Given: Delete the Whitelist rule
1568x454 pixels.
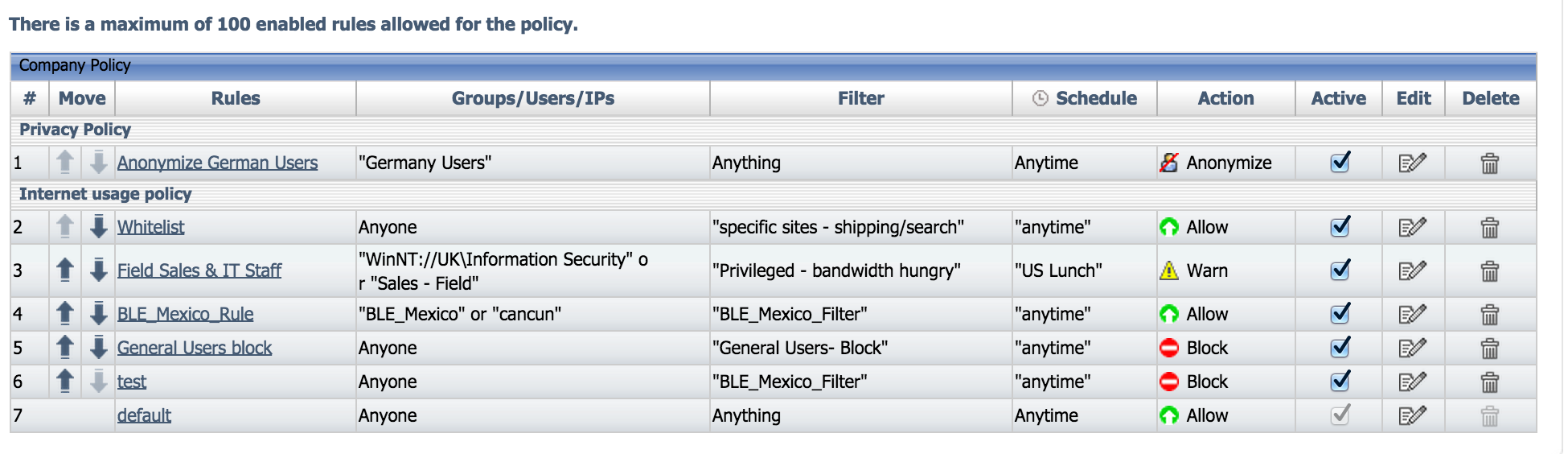Looking at the screenshot, I should [x=1489, y=228].
